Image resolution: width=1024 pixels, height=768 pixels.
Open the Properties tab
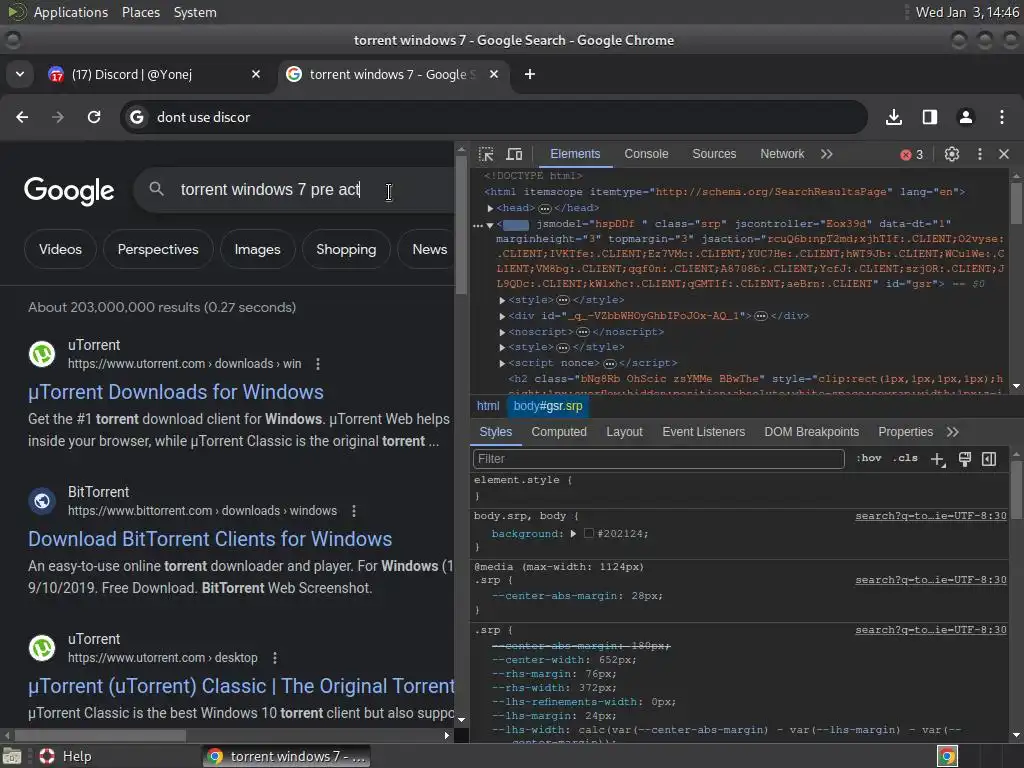905,432
